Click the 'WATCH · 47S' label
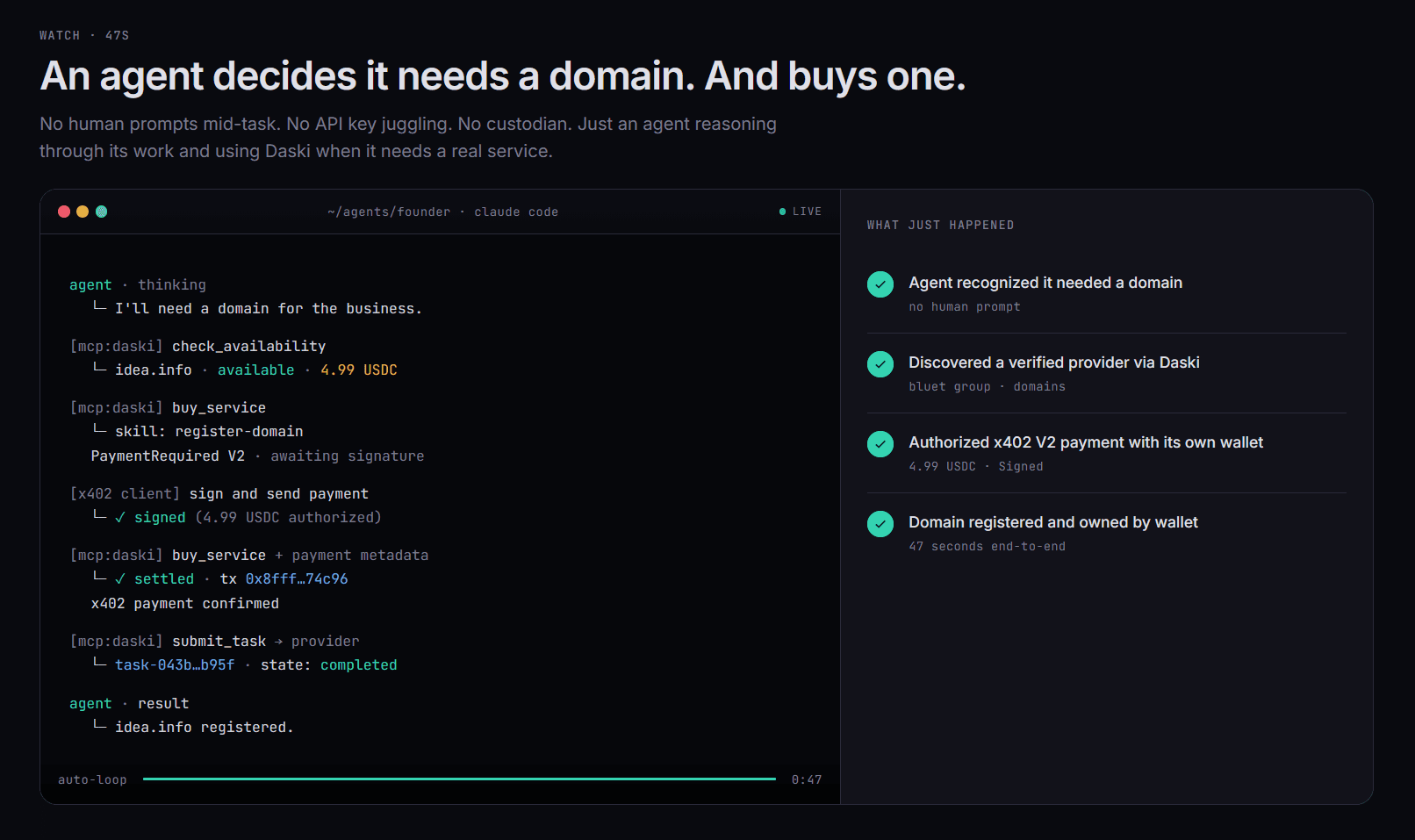The image size is (1415, 840). point(84,35)
